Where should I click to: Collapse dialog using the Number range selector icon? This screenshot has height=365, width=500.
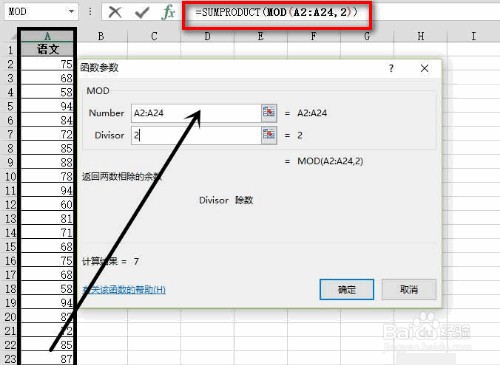[269, 112]
